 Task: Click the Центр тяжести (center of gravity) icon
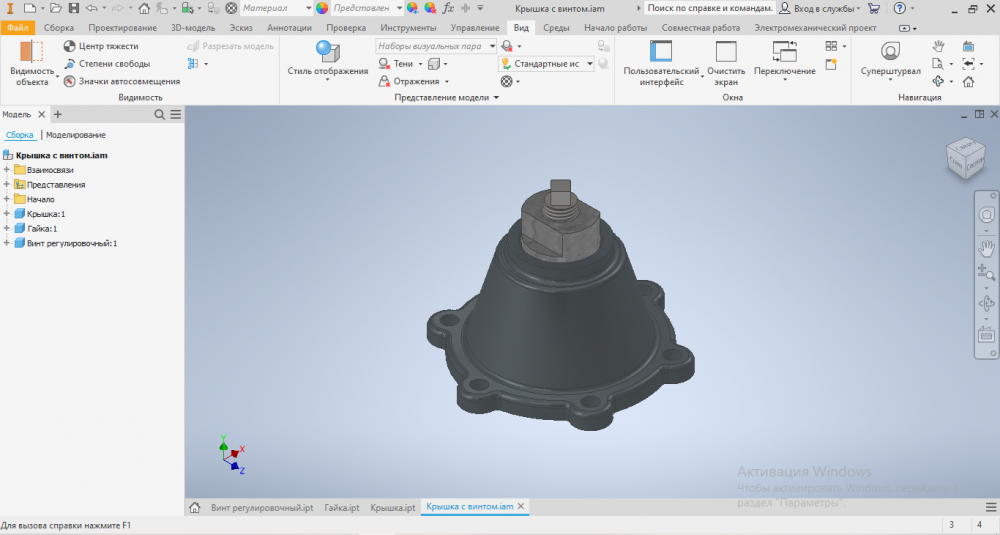[69, 46]
